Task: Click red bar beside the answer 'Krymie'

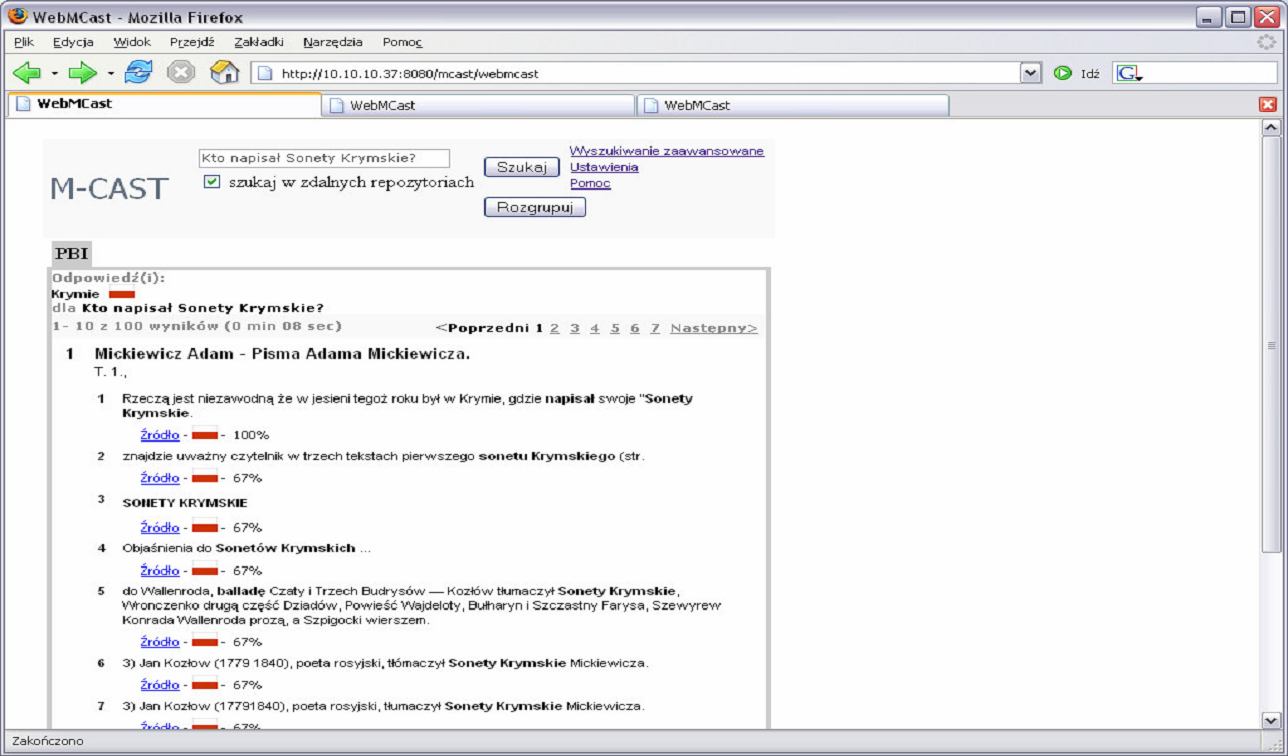Action: pyautogui.click(x=122, y=294)
